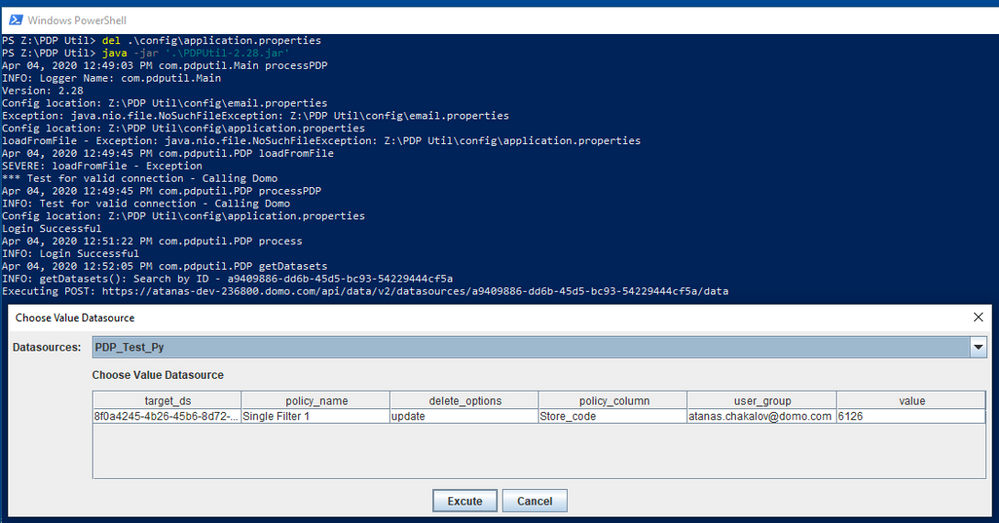Click the empty area below table row
The height and width of the screenshot is (523, 999).
539,450
